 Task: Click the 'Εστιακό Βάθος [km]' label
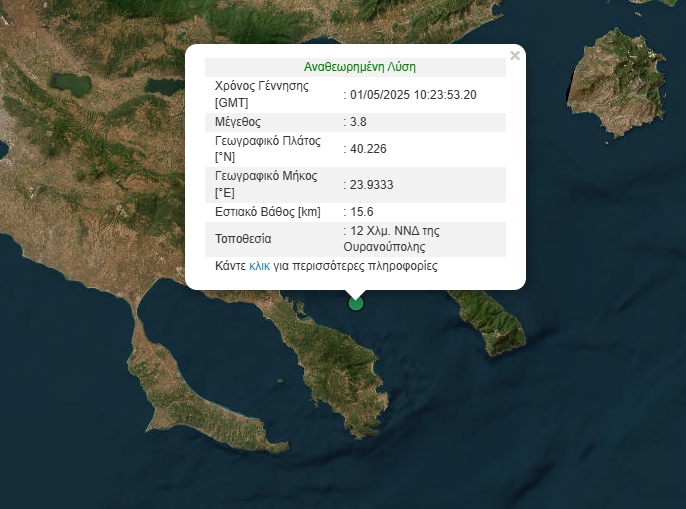(266, 212)
